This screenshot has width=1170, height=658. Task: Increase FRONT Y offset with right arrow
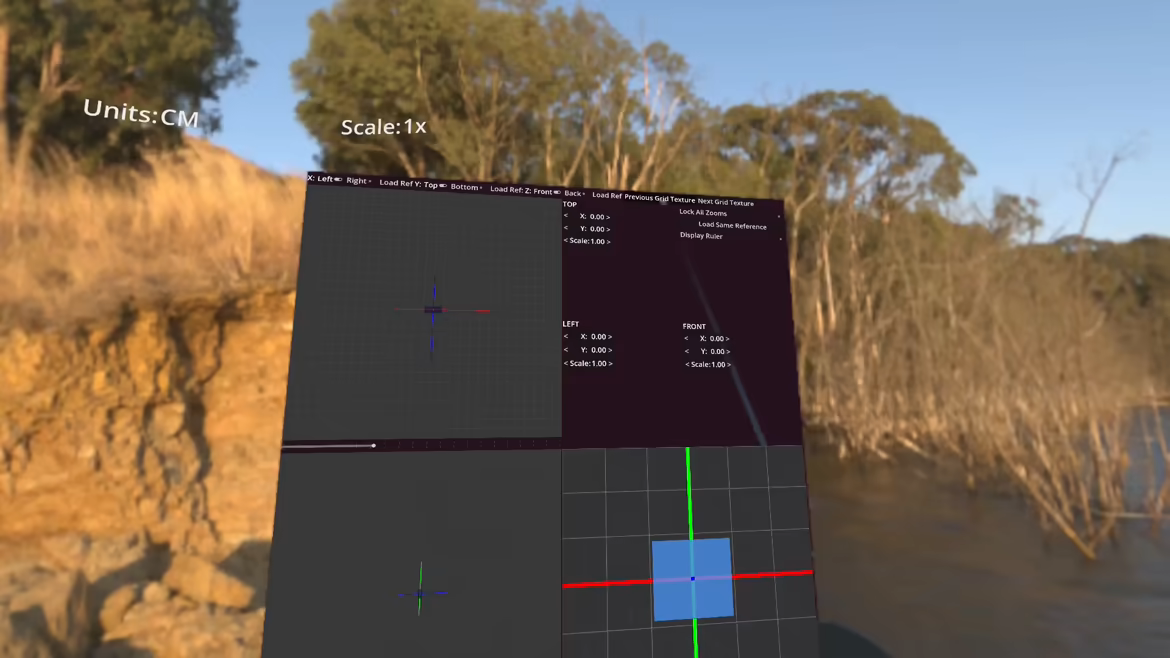click(728, 351)
